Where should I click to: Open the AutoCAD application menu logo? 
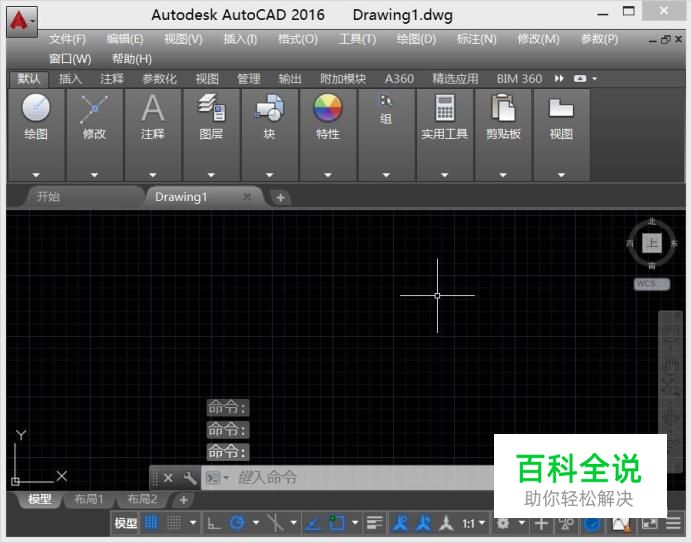(22, 20)
